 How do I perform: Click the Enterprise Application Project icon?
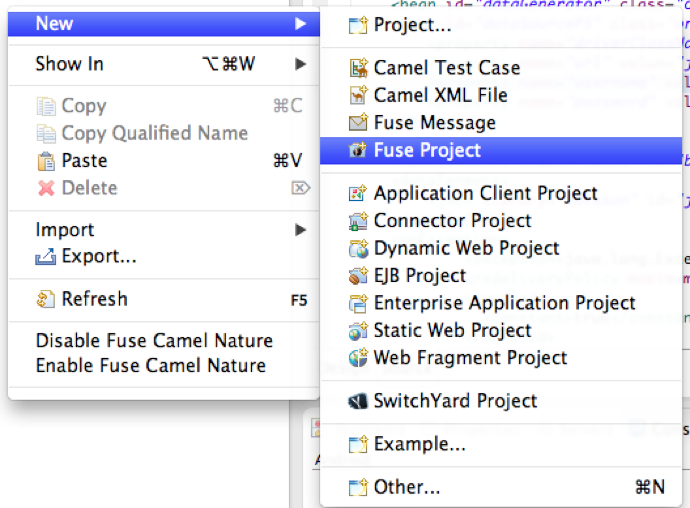[x=358, y=303]
